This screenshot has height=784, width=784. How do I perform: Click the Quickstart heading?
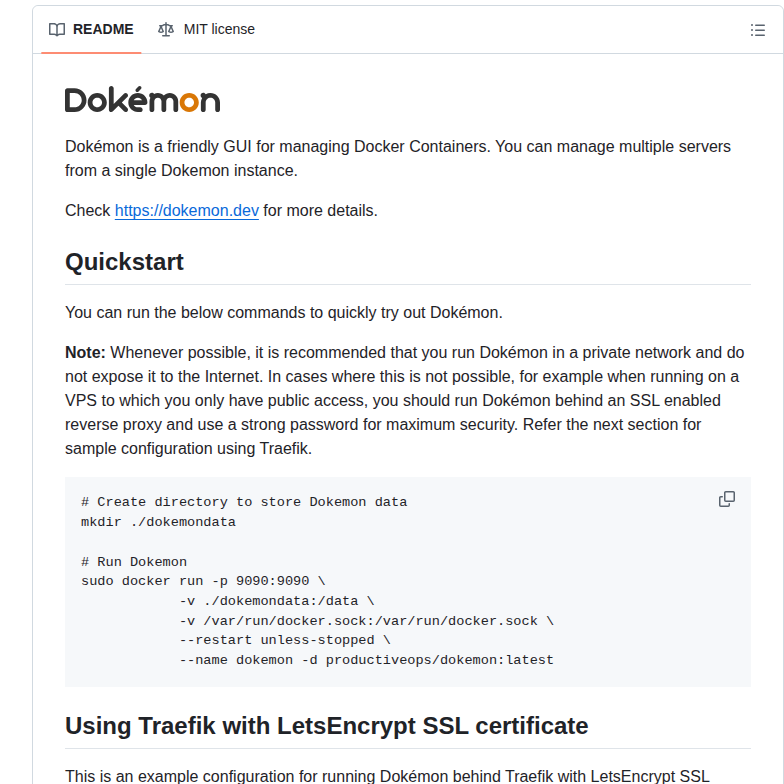(x=124, y=262)
